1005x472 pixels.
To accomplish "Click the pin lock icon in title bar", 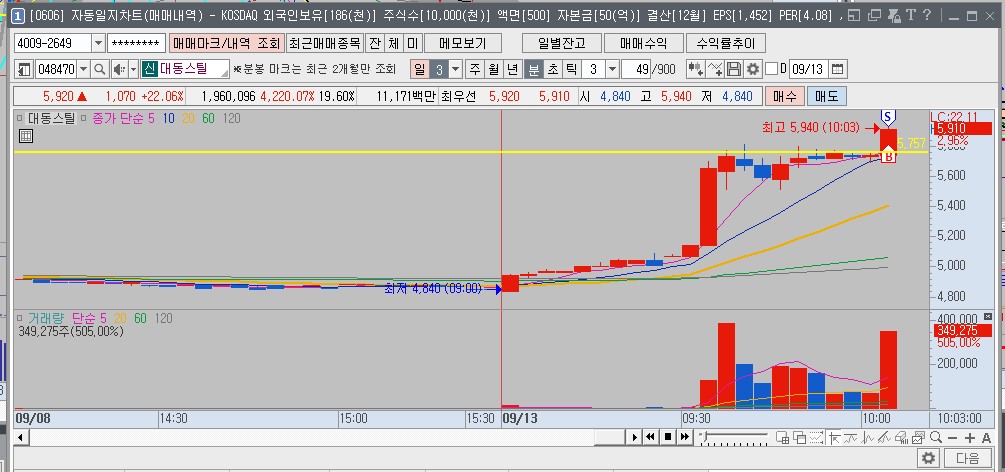I will 893,16.
